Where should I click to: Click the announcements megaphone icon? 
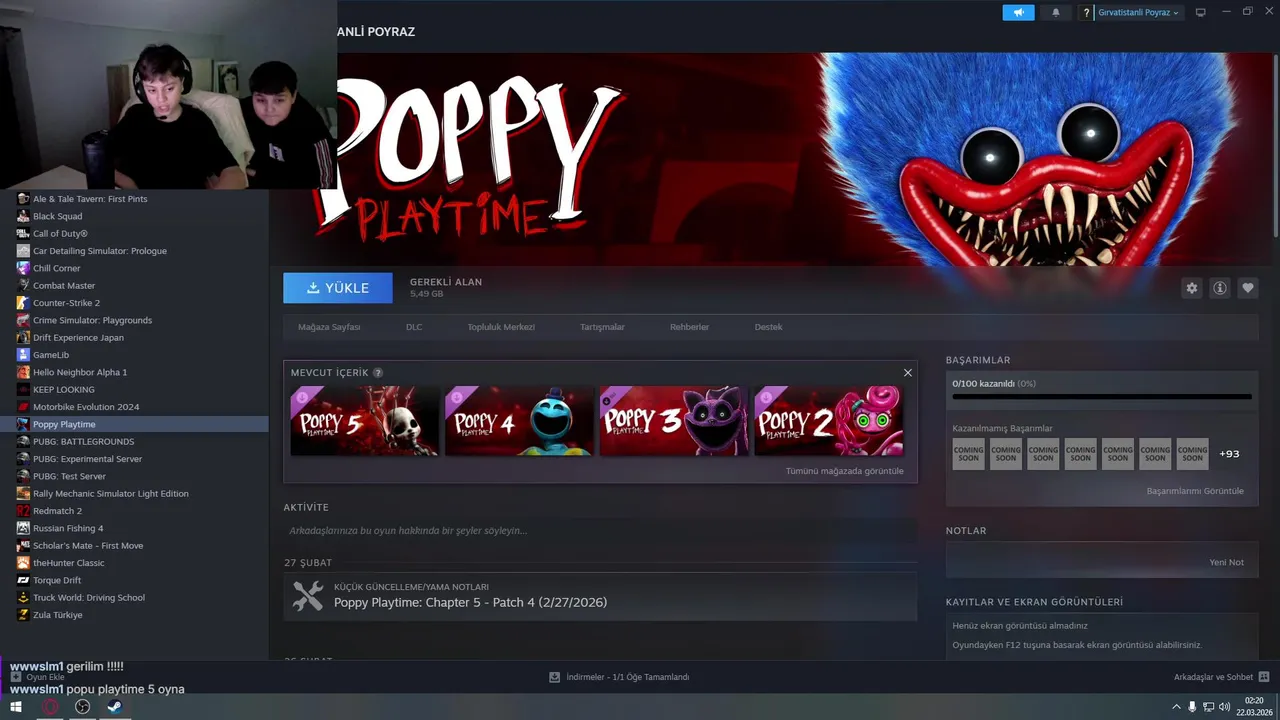[1018, 12]
